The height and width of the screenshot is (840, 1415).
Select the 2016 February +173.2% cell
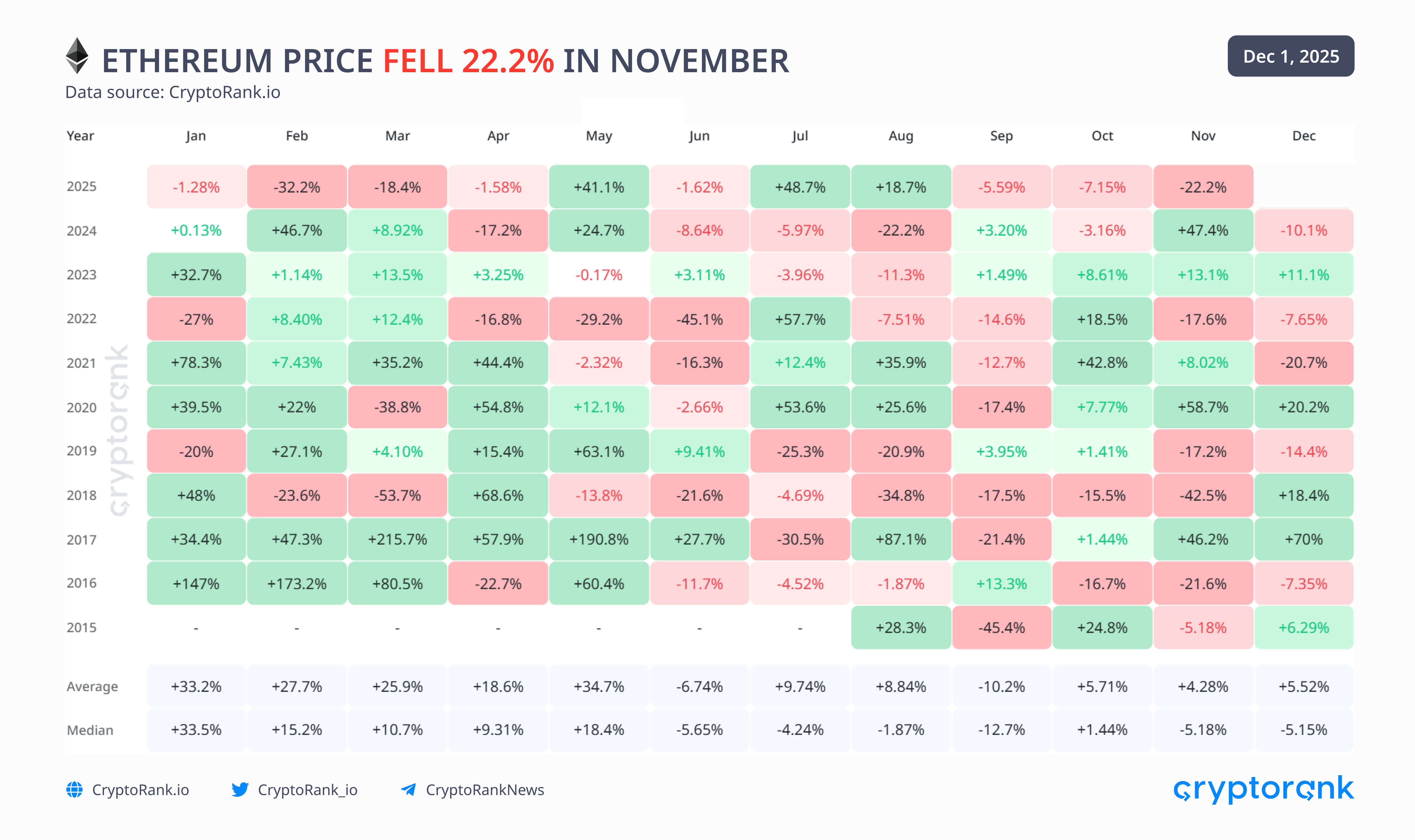297,584
